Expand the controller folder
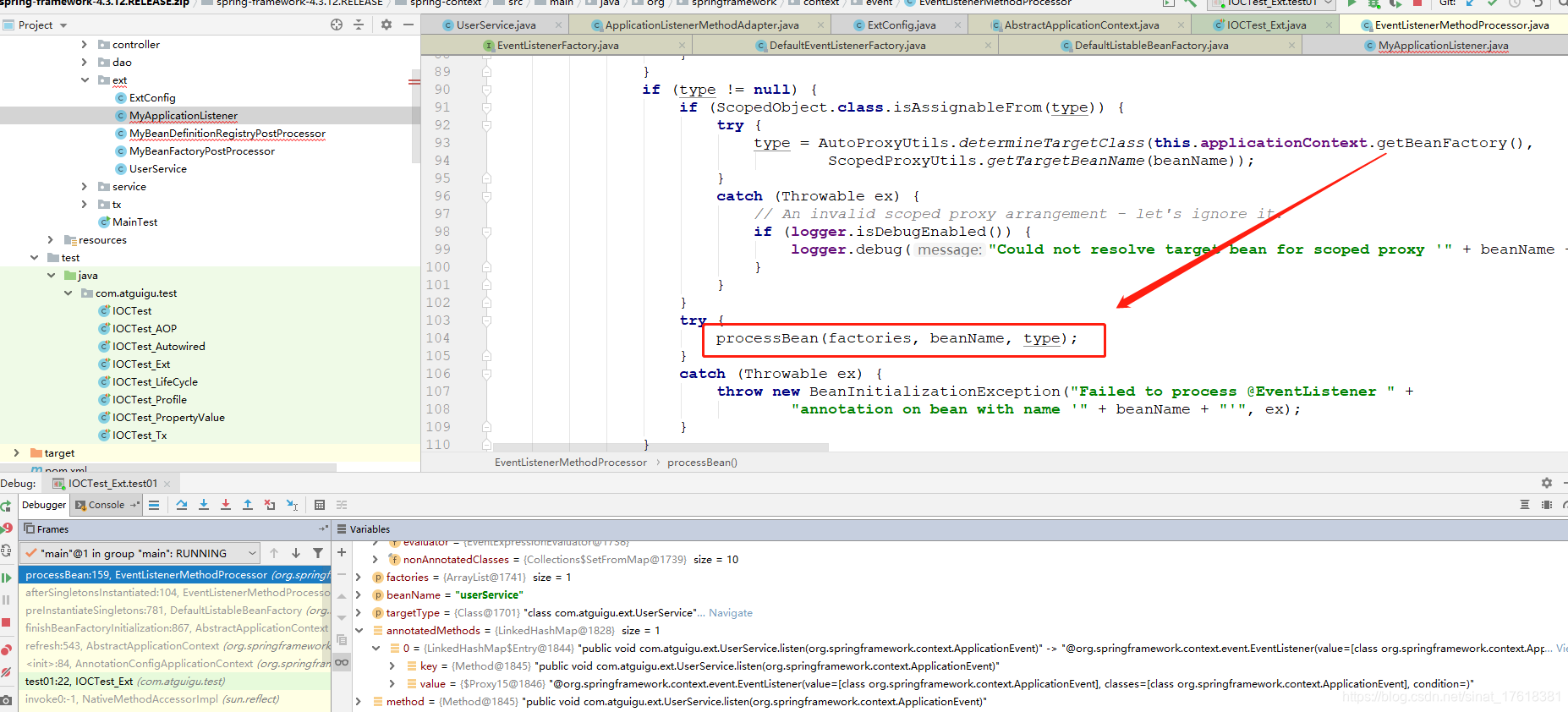1568x712 pixels. (84, 44)
